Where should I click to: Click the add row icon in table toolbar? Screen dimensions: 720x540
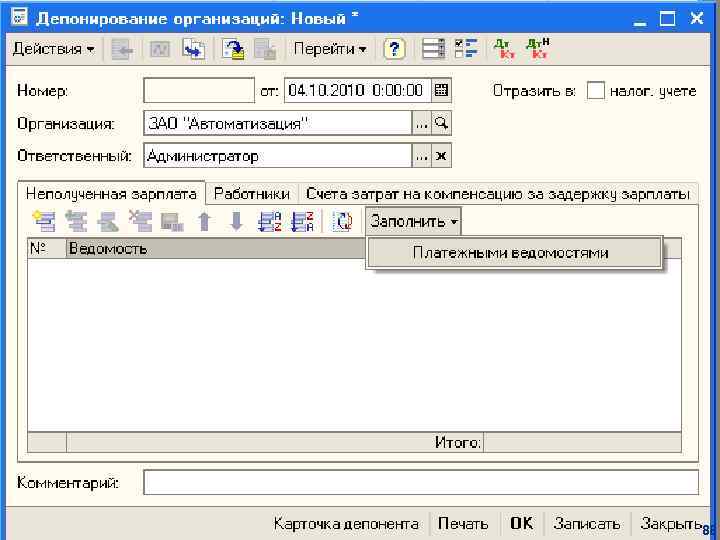point(45,221)
